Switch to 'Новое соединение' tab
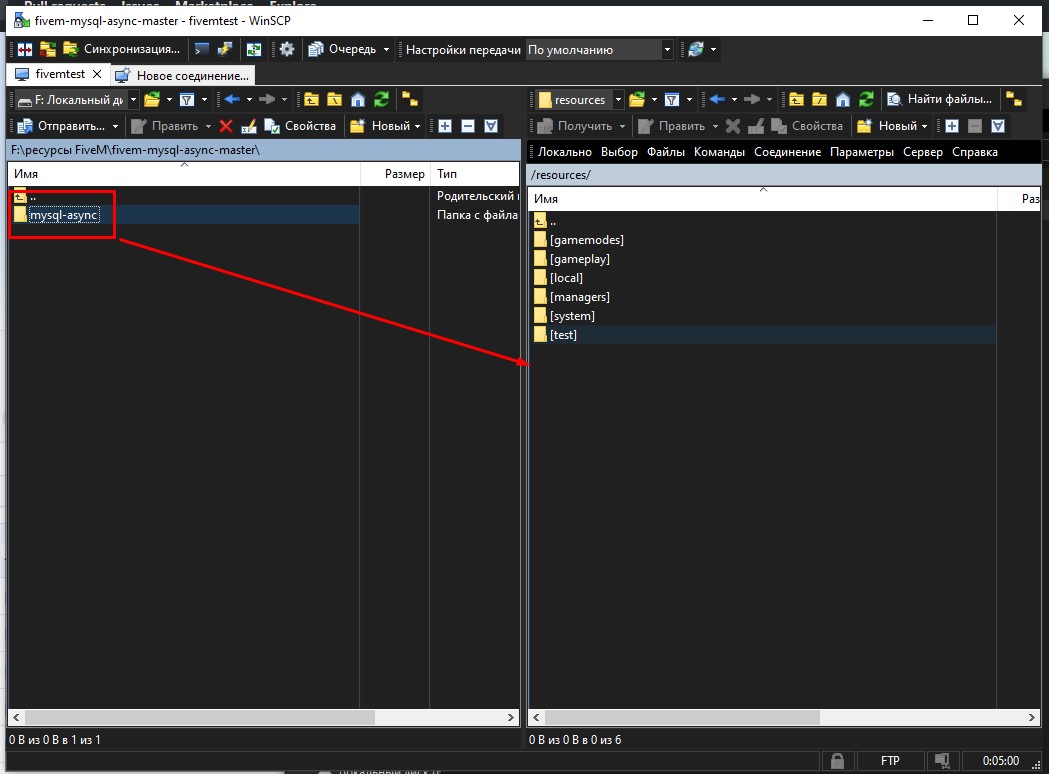 (183, 75)
